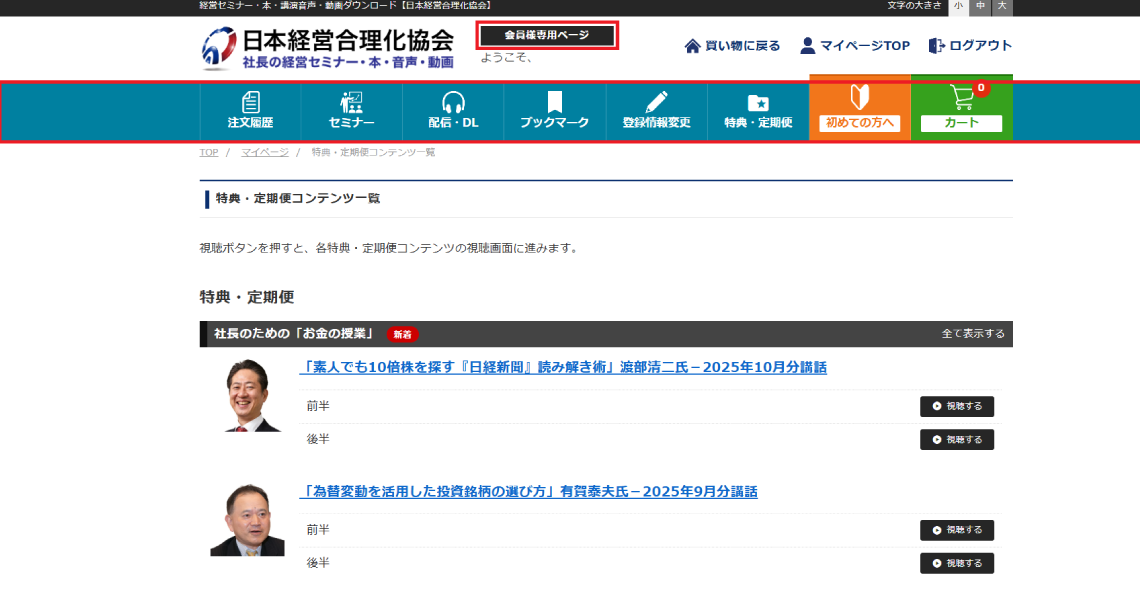Open the 配信・DL headphones icon
Viewport: 1140px width, 600px height.
[453, 103]
